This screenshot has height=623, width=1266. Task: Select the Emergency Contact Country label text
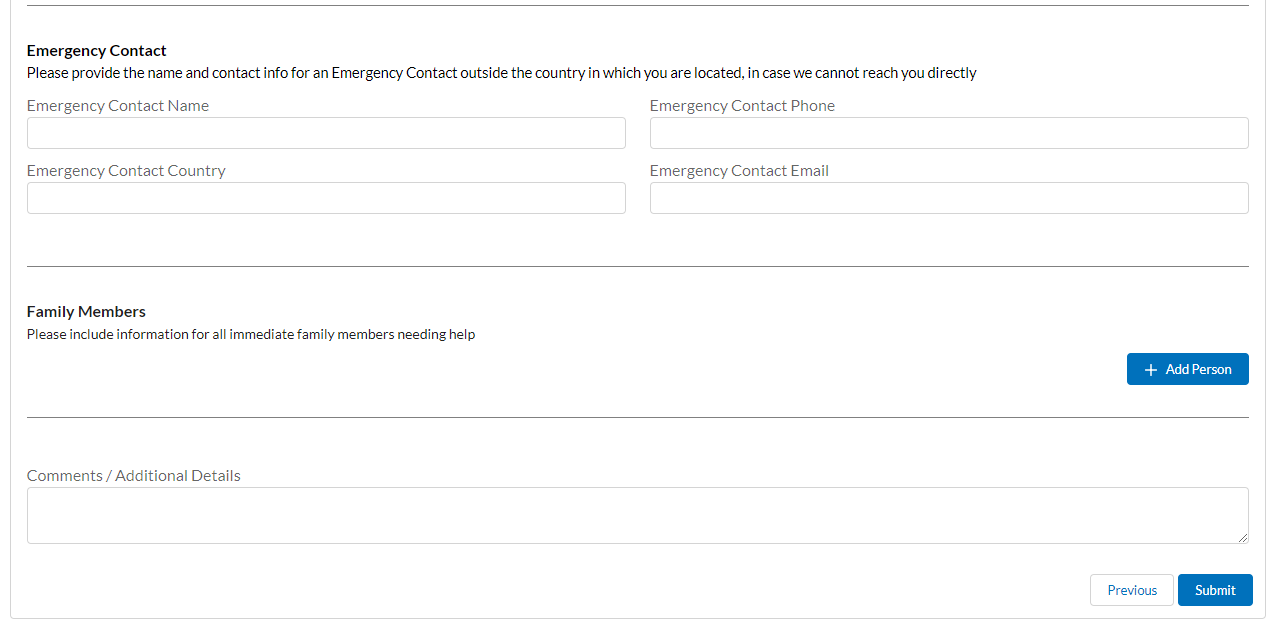pos(126,171)
